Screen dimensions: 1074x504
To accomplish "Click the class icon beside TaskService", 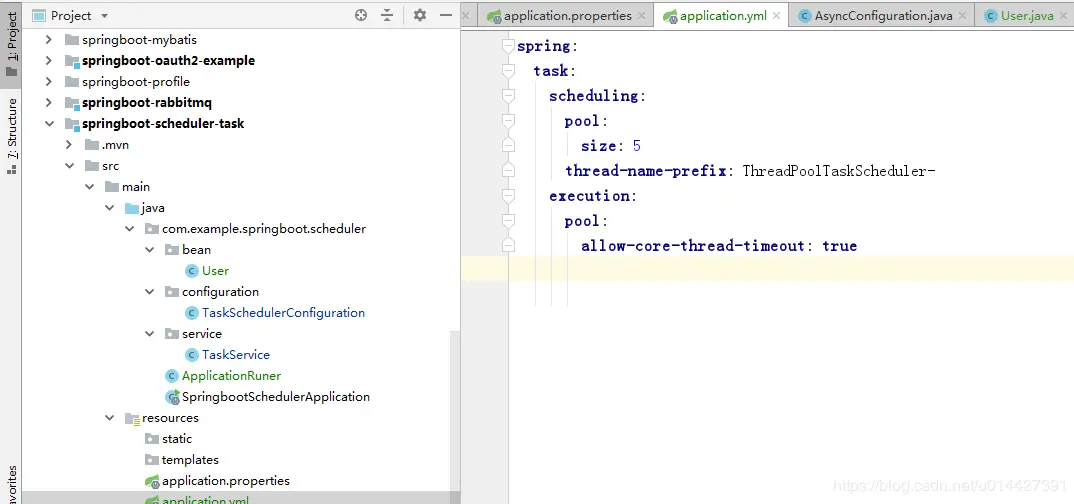I will pyautogui.click(x=192, y=355).
